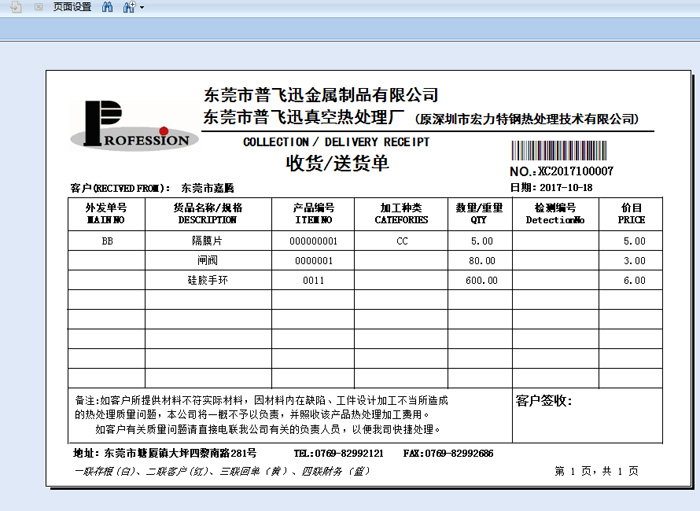Click page indicator 第 1 页，共 1 页
This screenshot has height=511, width=700.
tap(596, 471)
